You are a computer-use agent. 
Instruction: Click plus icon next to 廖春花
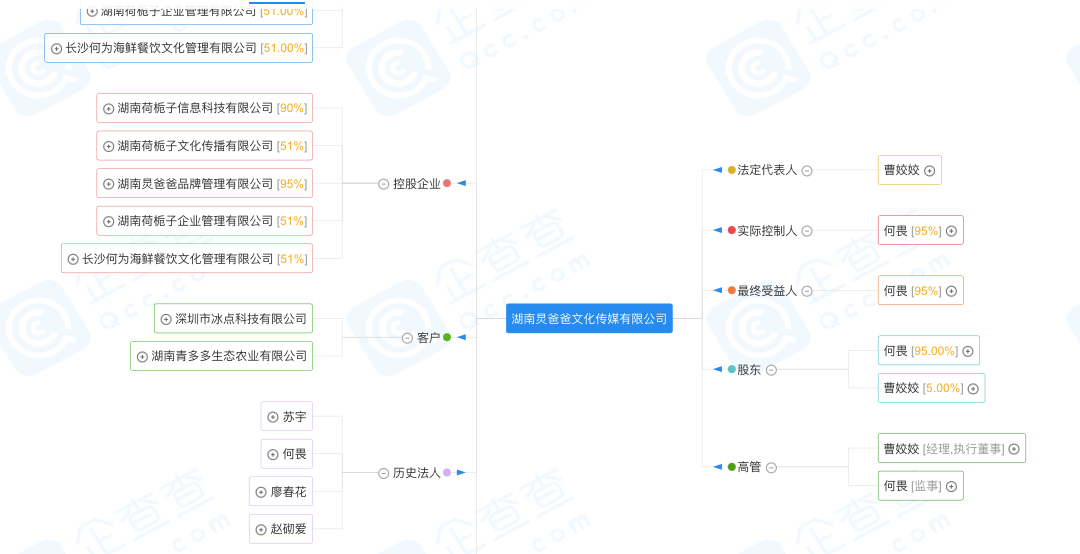pyautogui.click(x=261, y=492)
